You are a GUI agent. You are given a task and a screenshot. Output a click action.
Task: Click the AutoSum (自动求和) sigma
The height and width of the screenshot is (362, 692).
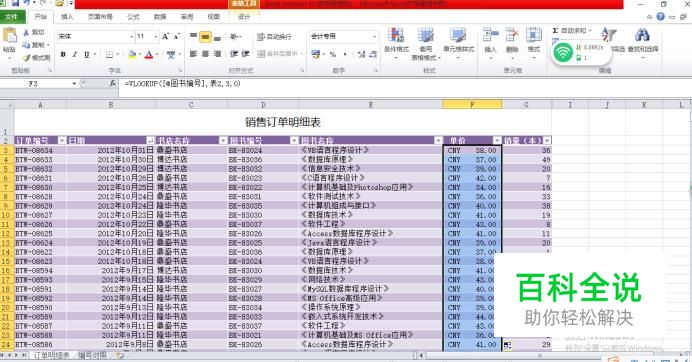tap(555, 30)
